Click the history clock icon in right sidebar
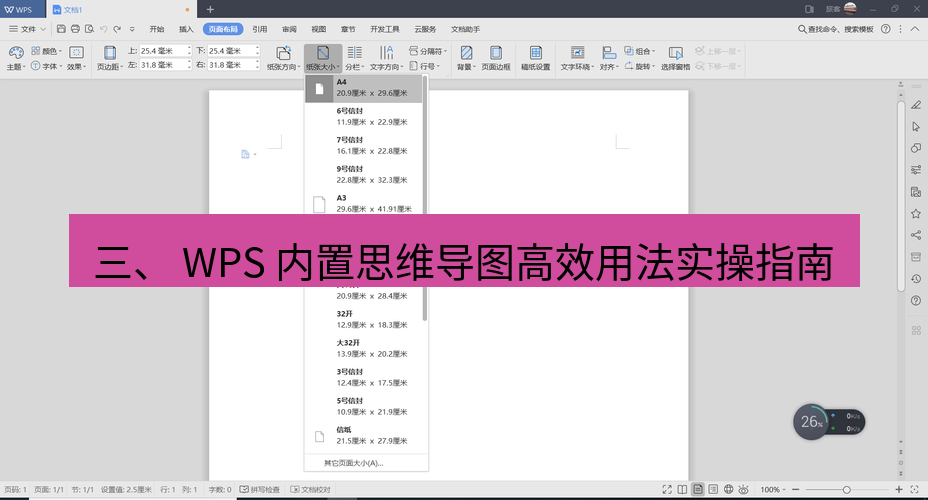 (916, 279)
